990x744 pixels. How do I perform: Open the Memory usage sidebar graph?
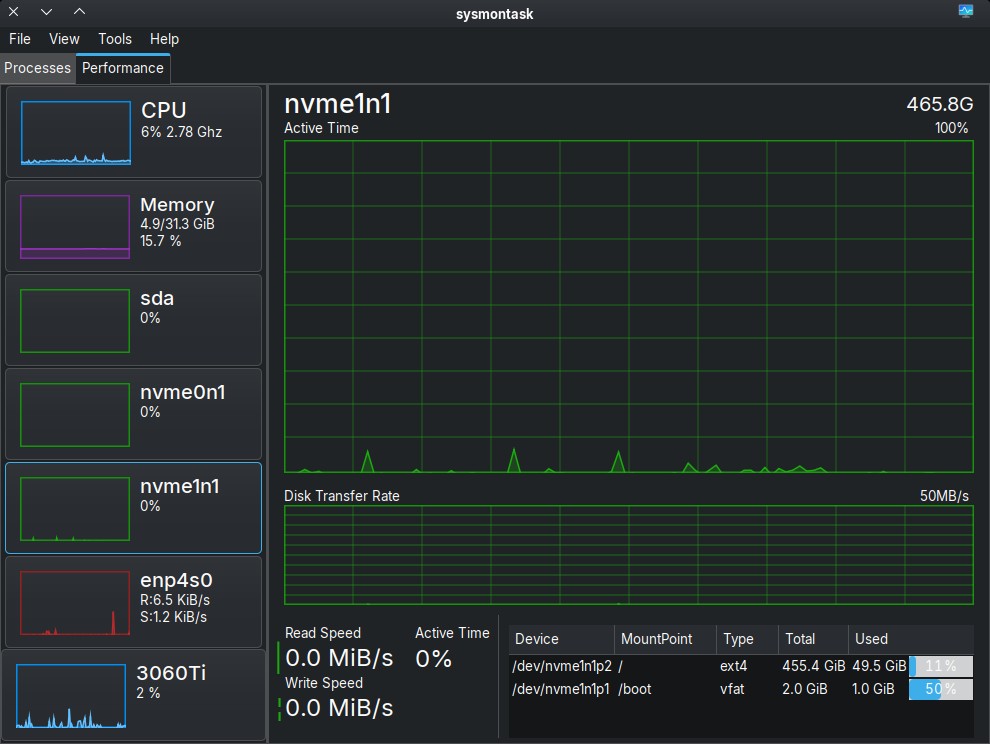(76, 226)
